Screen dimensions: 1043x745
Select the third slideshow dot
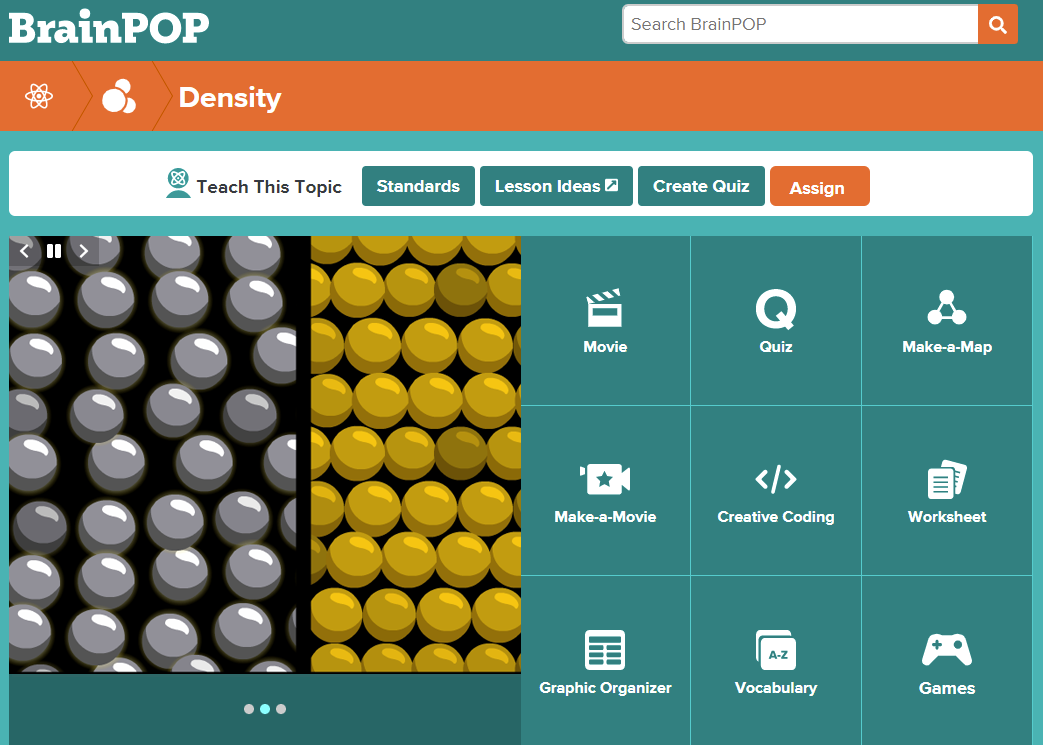pyautogui.click(x=281, y=709)
